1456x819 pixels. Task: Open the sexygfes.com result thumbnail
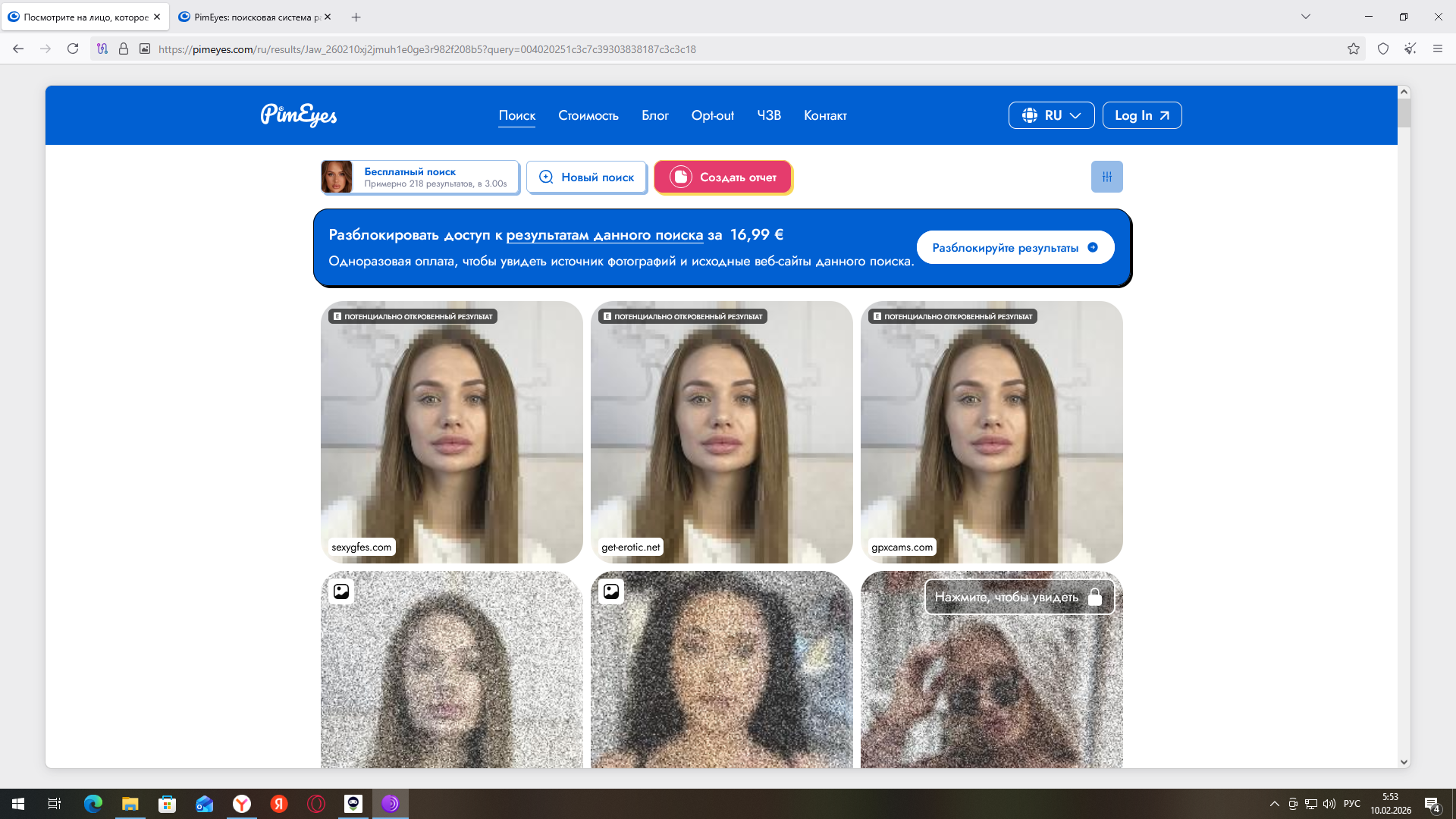tap(452, 432)
